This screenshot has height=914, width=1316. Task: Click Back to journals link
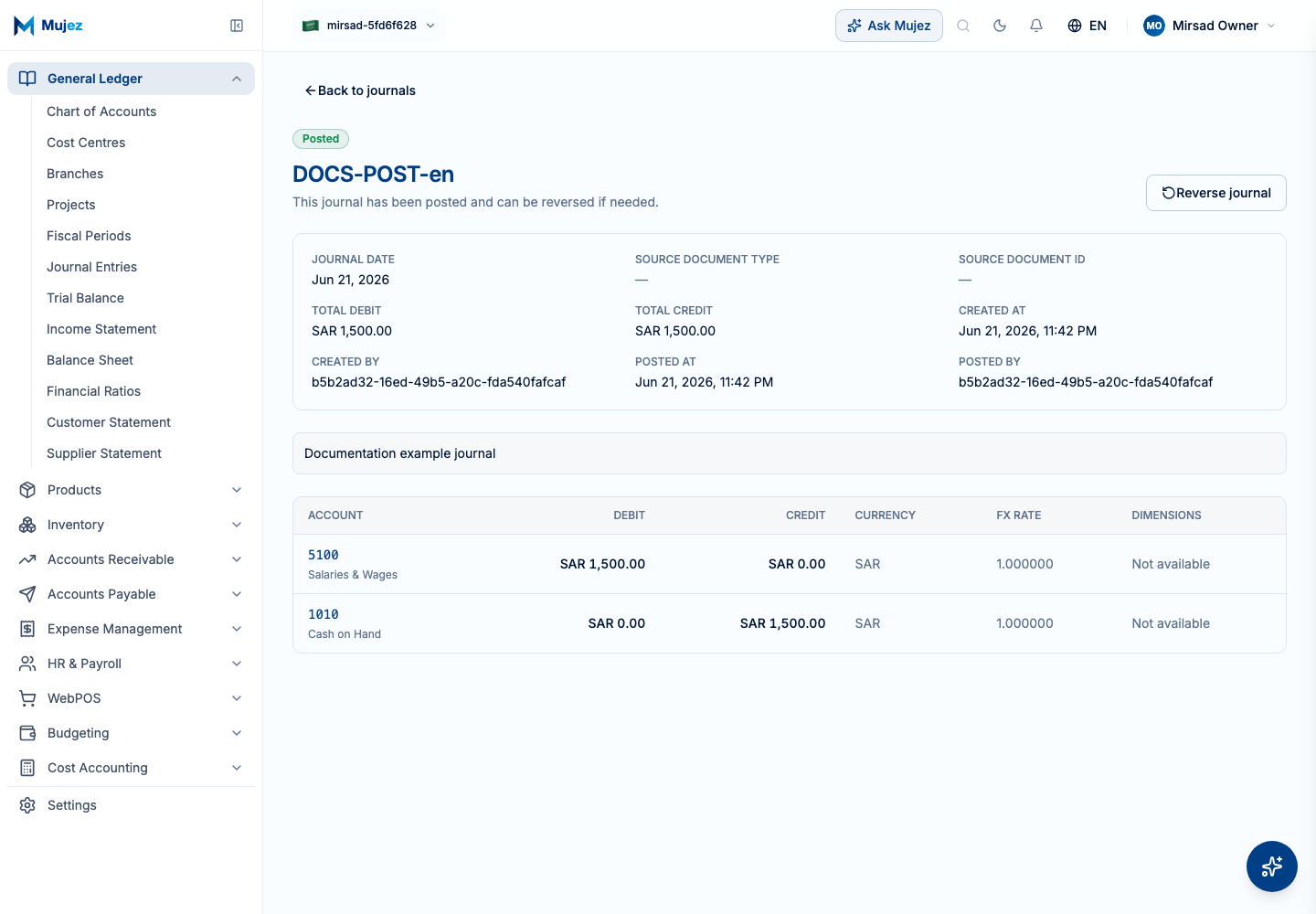coord(360,90)
